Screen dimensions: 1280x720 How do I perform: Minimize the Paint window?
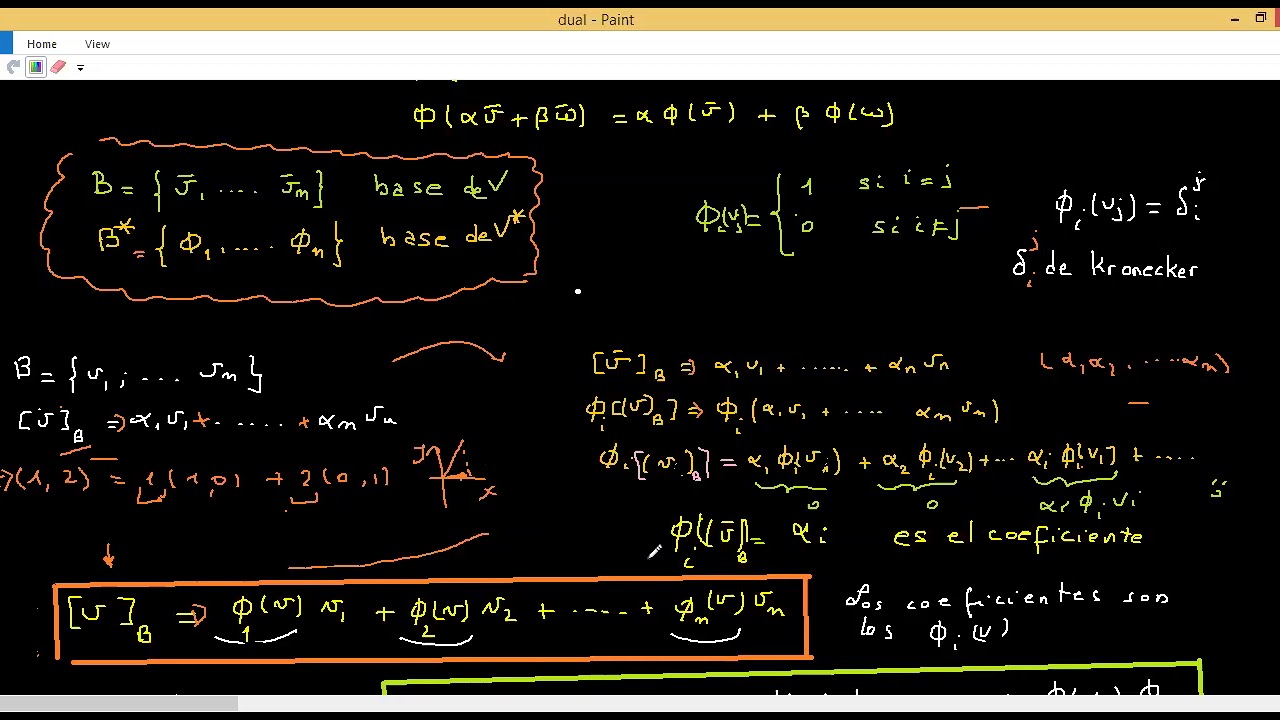point(1236,19)
